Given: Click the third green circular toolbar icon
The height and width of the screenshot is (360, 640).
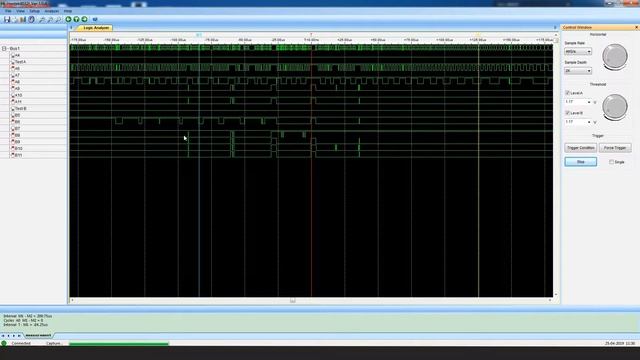Looking at the screenshot, I should (84, 19).
